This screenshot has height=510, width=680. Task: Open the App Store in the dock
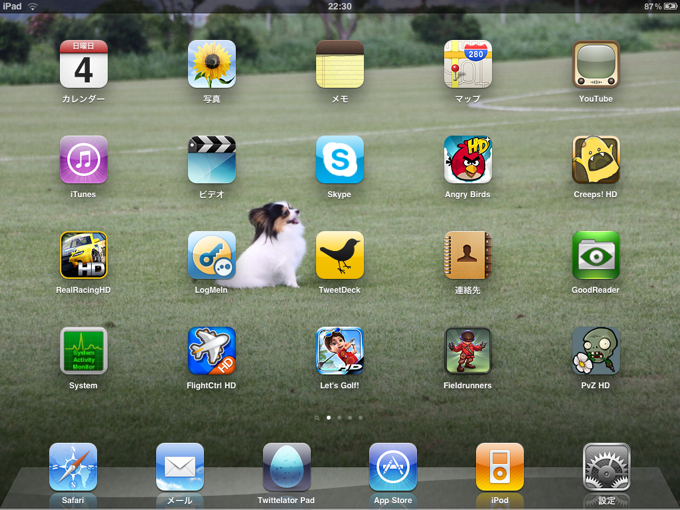click(393, 467)
